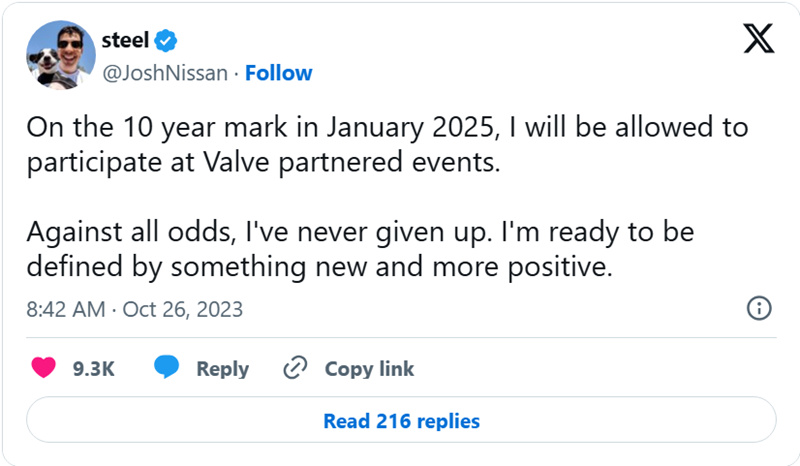Click the X logo icon

(759, 39)
